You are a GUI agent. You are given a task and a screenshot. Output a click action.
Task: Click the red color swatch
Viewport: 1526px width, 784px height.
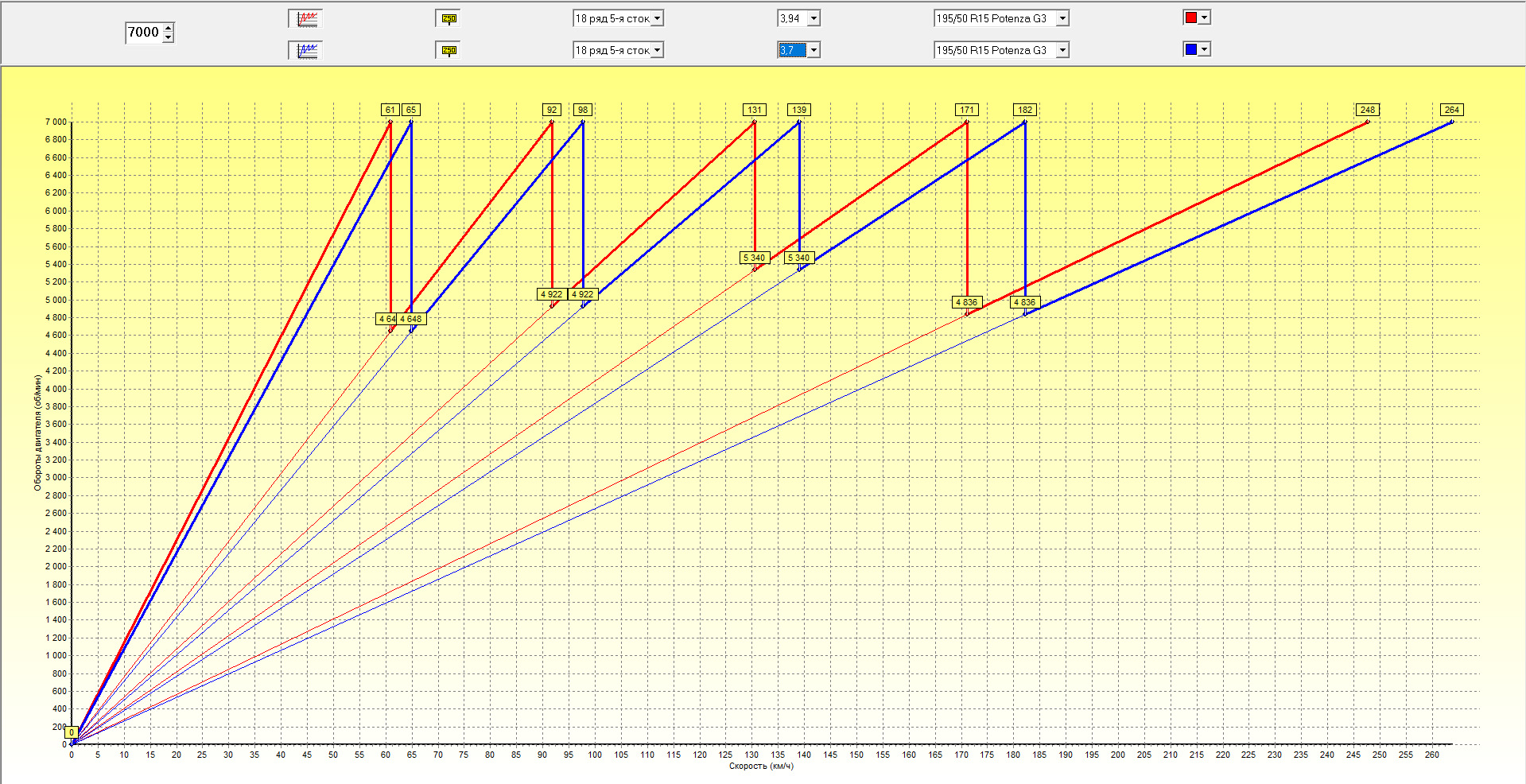tap(1190, 17)
